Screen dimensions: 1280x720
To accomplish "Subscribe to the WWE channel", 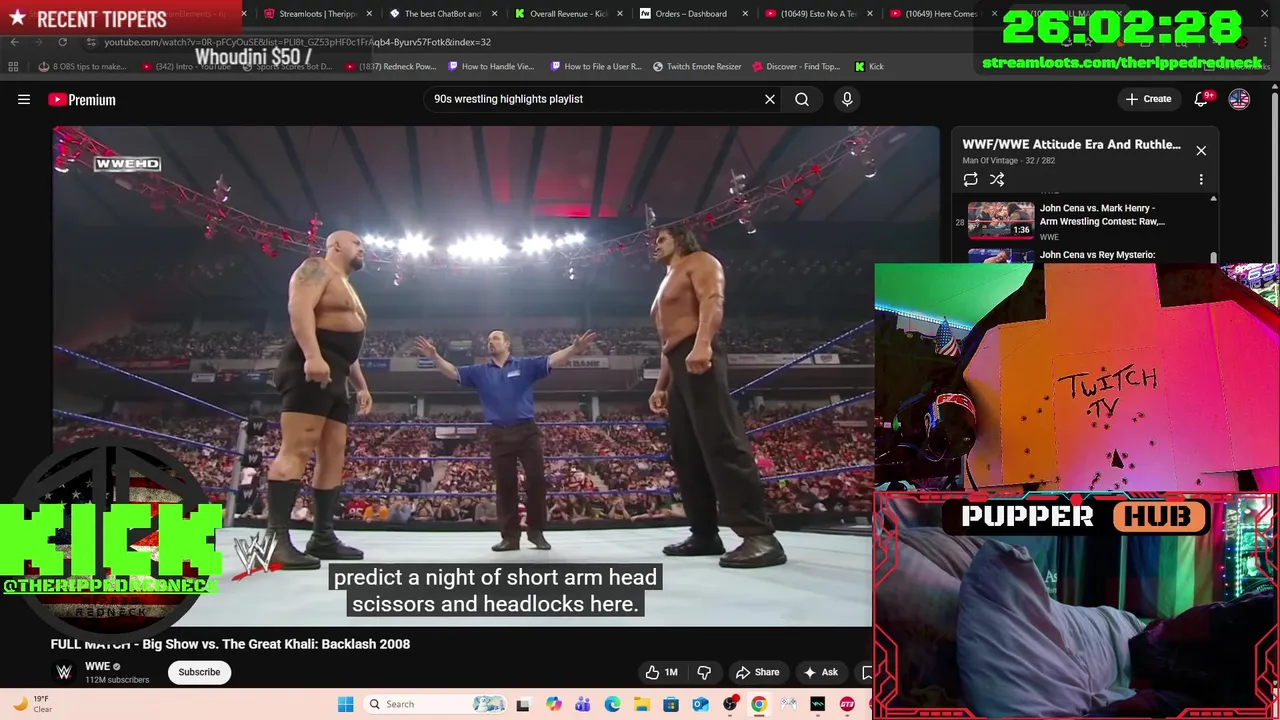I will tap(199, 672).
